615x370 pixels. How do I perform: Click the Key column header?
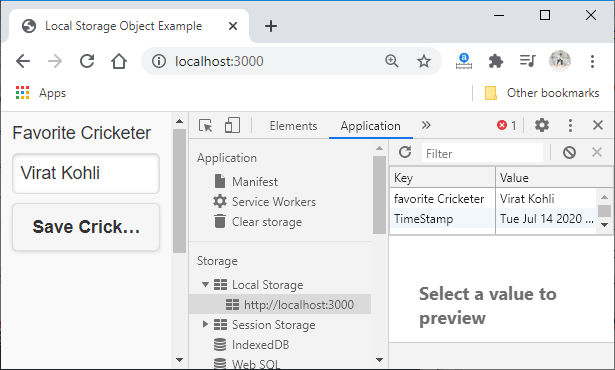[x=442, y=178]
